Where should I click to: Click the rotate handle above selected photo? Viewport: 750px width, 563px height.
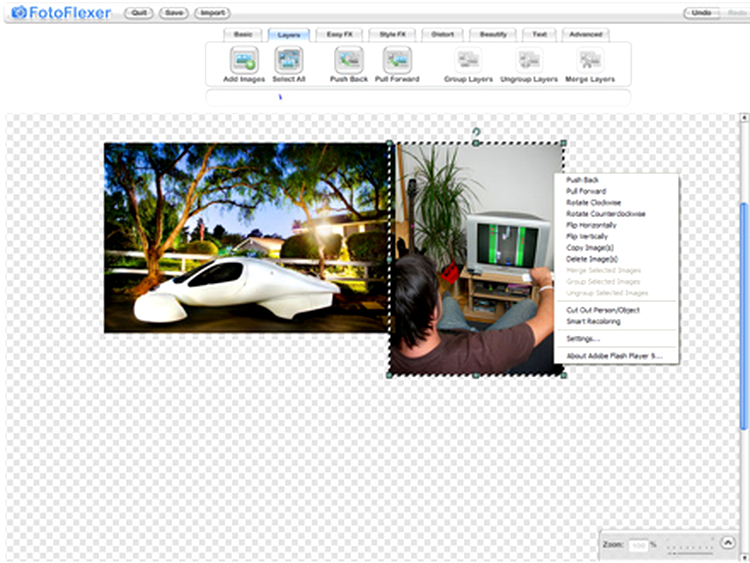point(476,132)
